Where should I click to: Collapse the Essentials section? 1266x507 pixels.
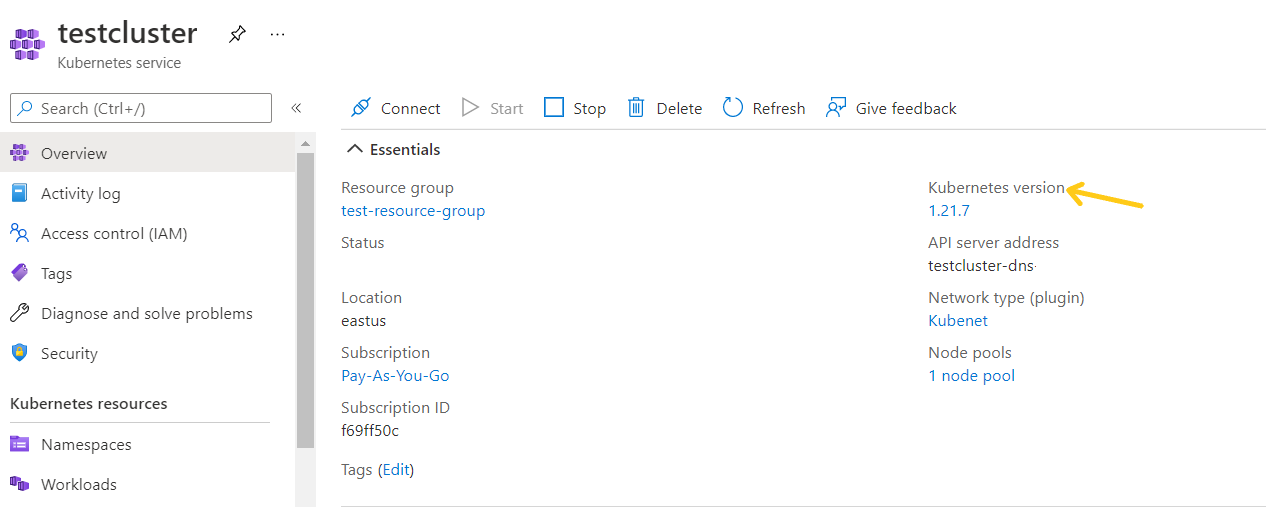click(x=354, y=149)
